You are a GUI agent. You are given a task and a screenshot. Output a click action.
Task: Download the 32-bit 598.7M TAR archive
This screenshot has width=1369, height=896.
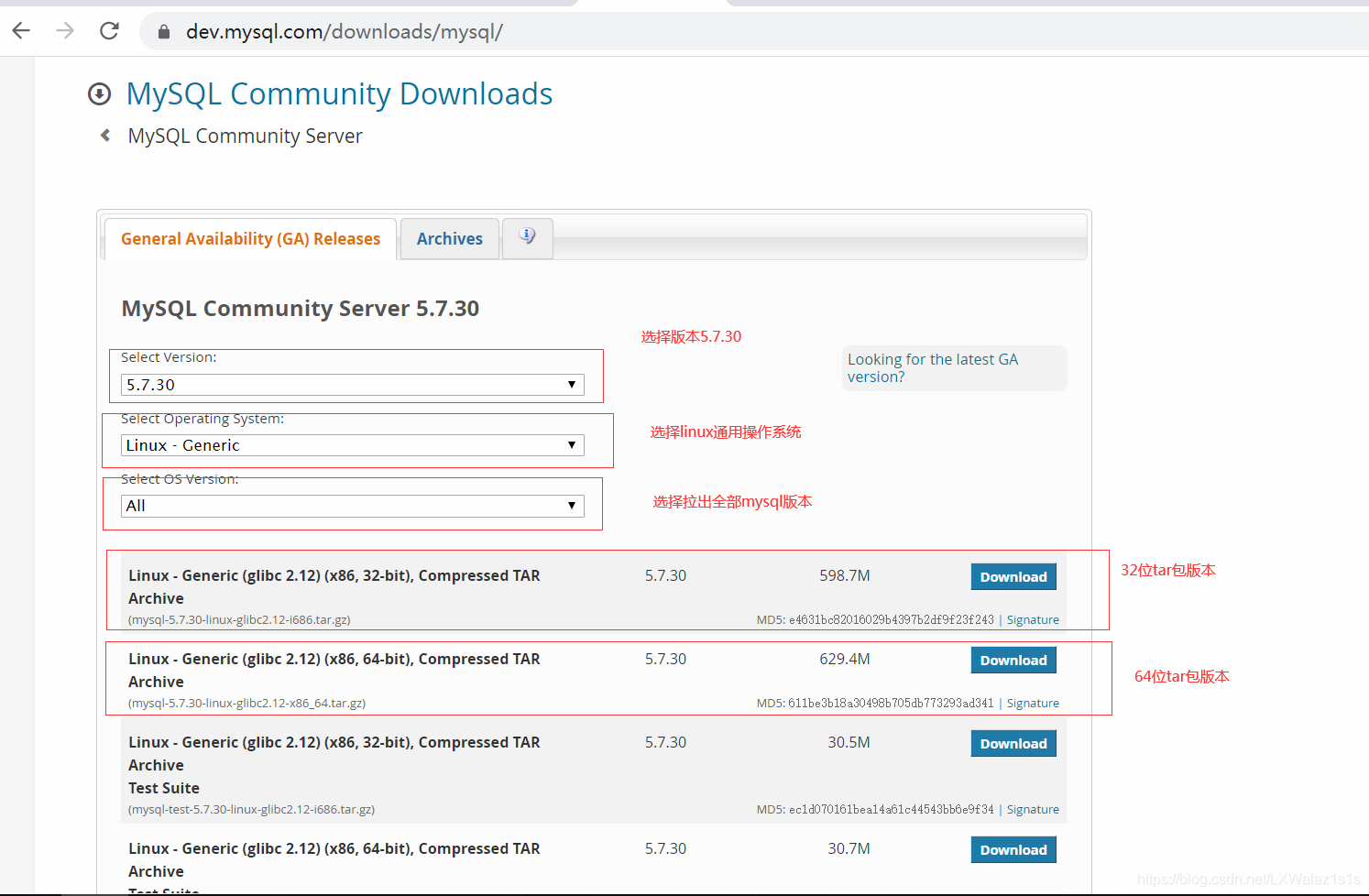[x=1013, y=577]
